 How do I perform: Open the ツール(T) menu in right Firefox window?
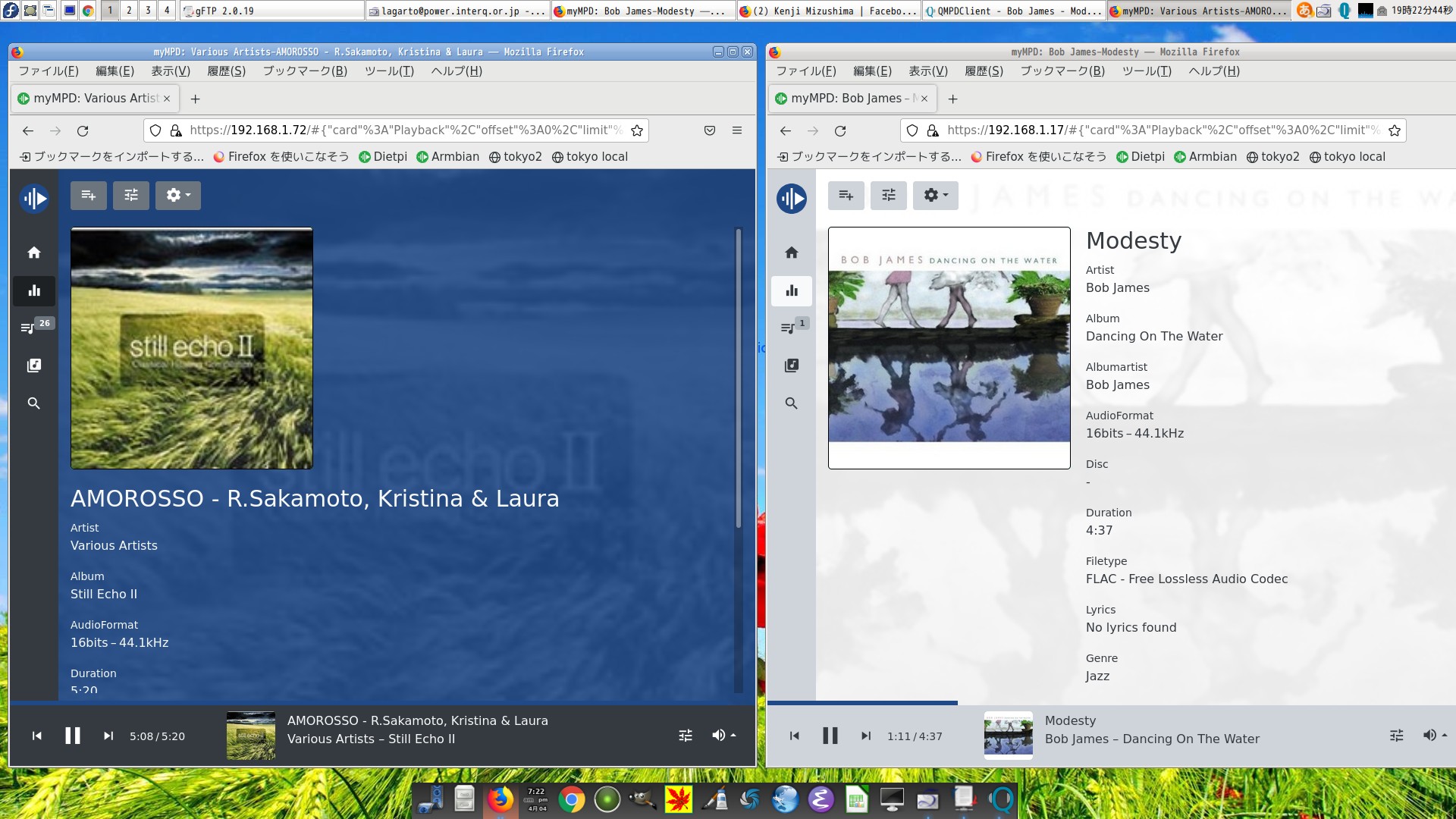(x=1146, y=71)
